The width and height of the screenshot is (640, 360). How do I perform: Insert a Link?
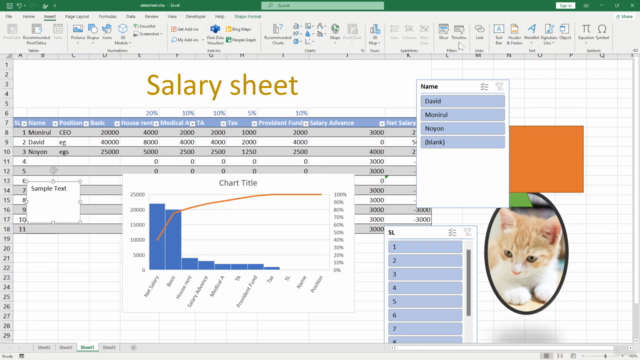click(x=480, y=33)
